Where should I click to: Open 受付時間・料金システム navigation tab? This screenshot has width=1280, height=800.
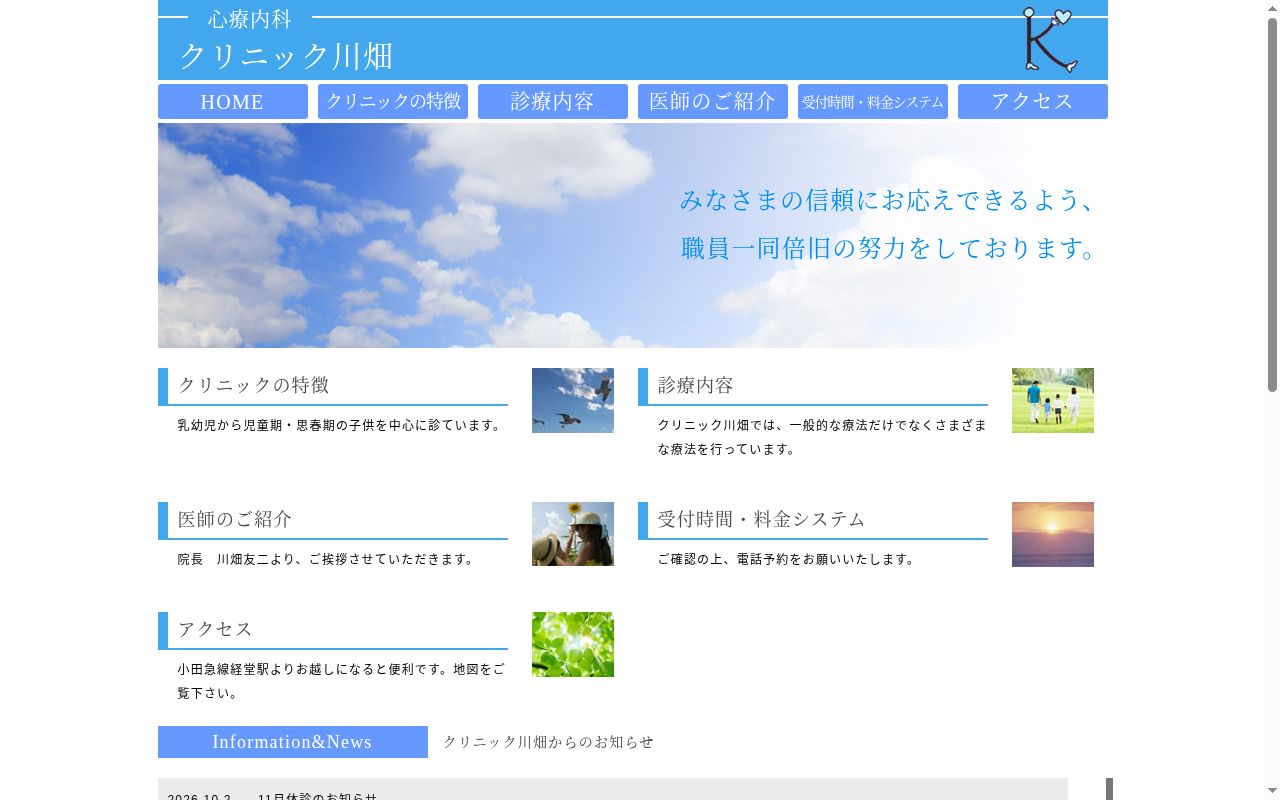point(873,102)
